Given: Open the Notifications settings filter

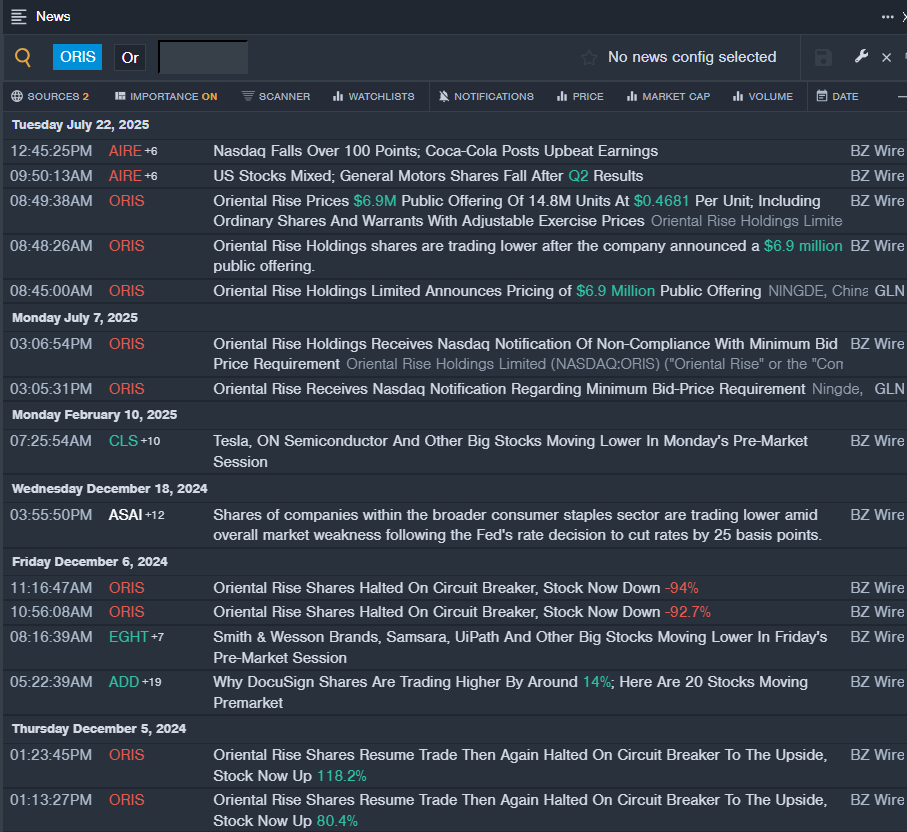Looking at the screenshot, I should [486, 97].
